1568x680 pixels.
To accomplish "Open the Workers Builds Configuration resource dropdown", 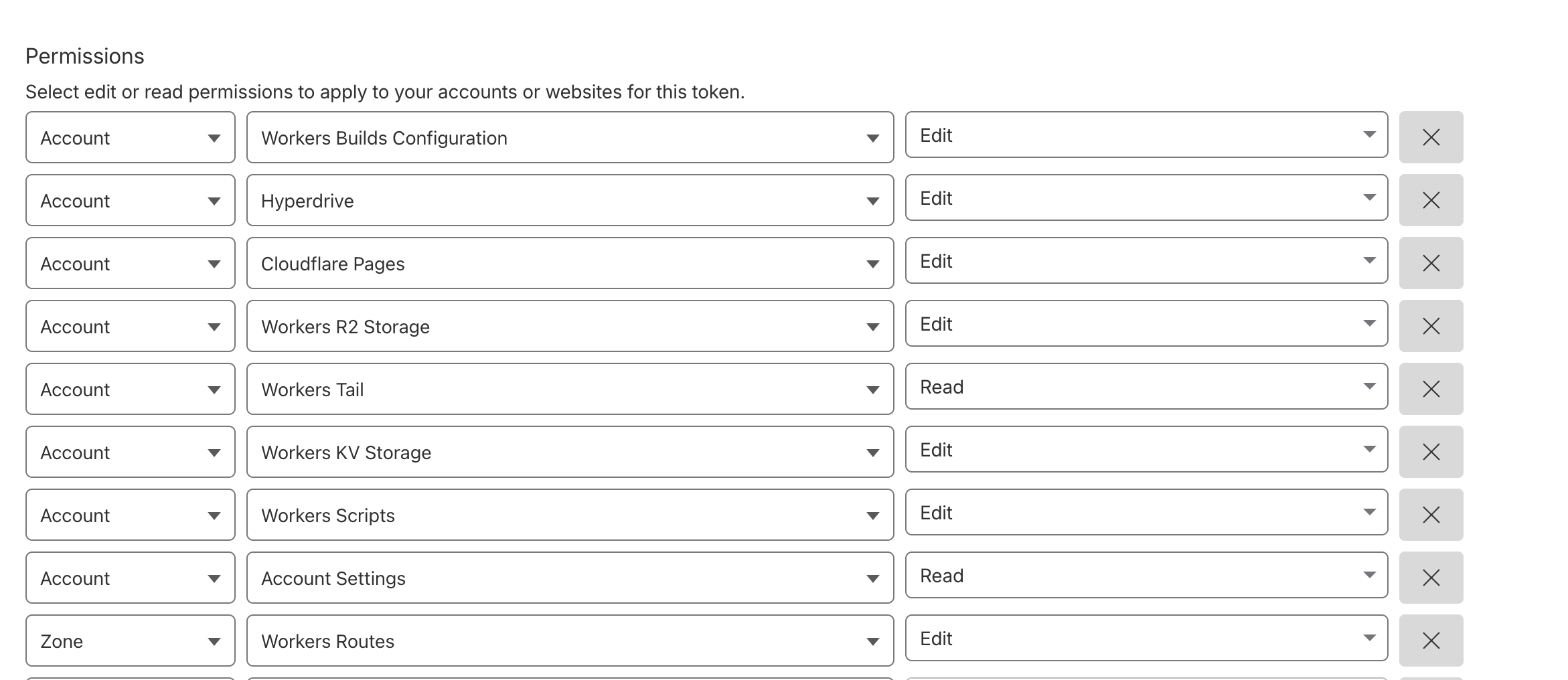I will point(569,137).
